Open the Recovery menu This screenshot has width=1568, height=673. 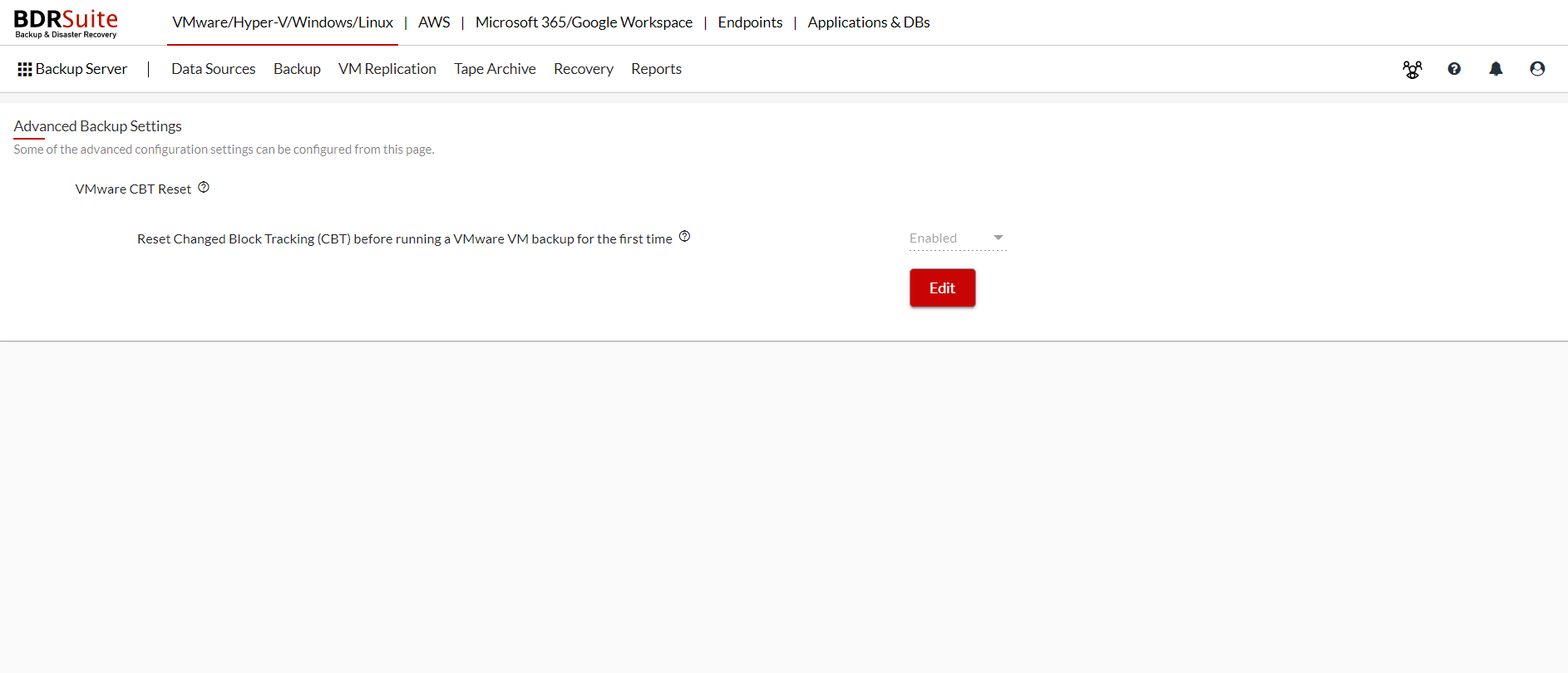click(x=584, y=69)
